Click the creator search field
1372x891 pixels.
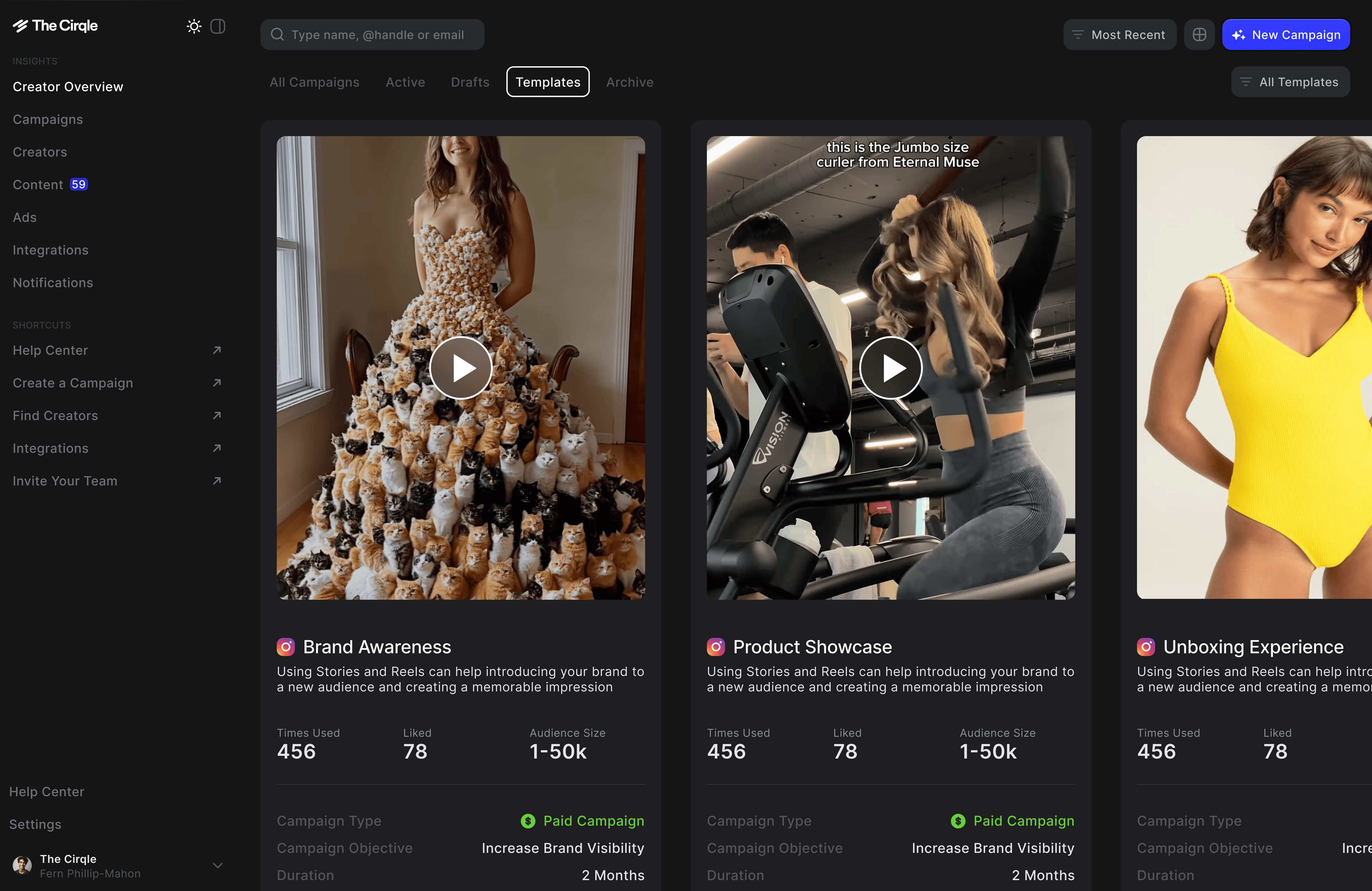377,34
